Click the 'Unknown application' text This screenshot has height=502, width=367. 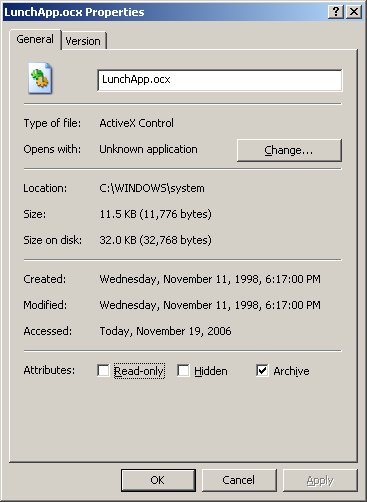148,149
